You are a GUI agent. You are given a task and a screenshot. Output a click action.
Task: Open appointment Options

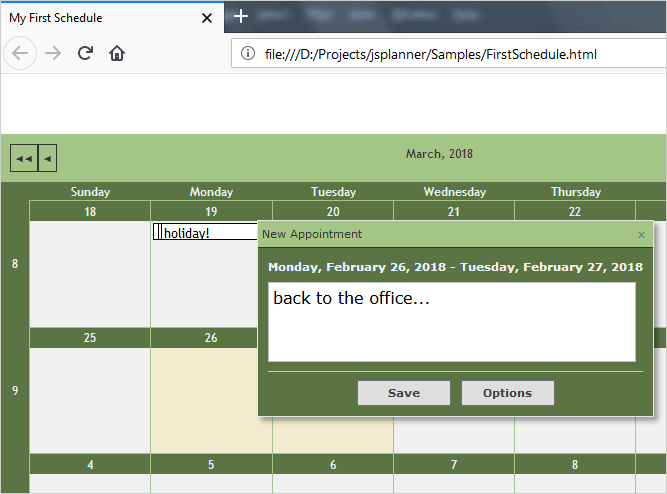[x=507, y=393]
